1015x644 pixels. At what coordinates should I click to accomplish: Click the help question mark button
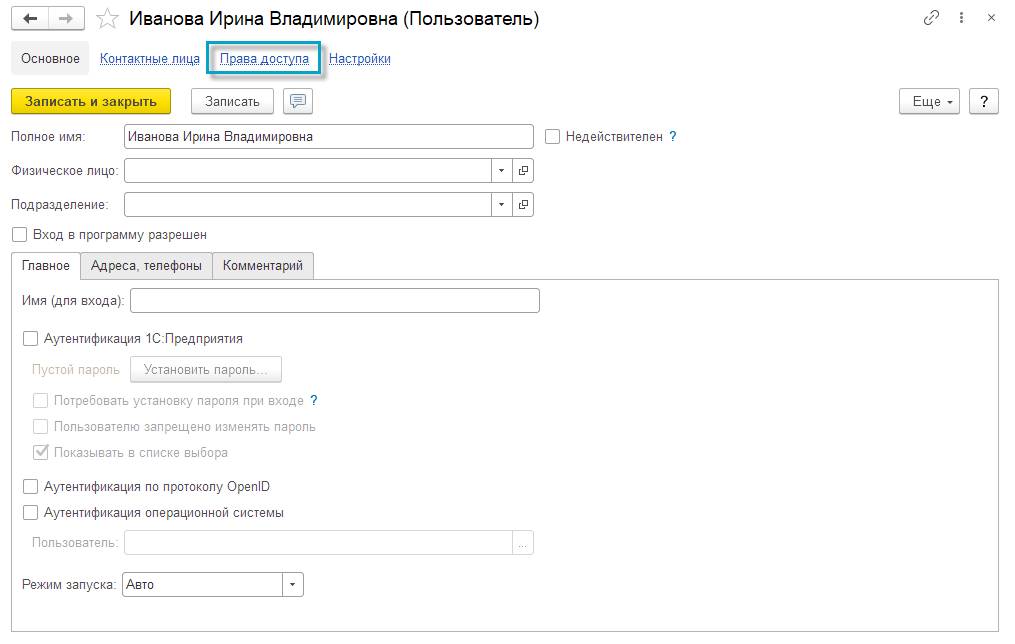coord(984,101)
